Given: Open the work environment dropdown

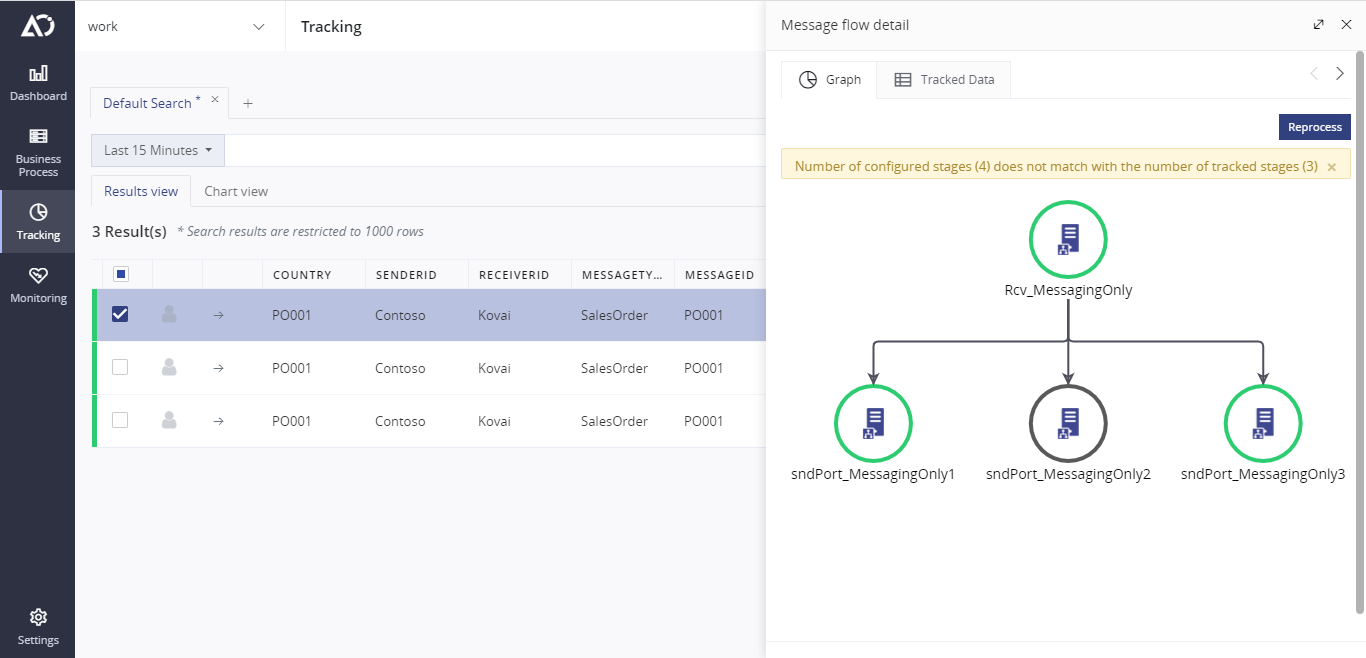Looking at the screenshot, I should point(180,26).
